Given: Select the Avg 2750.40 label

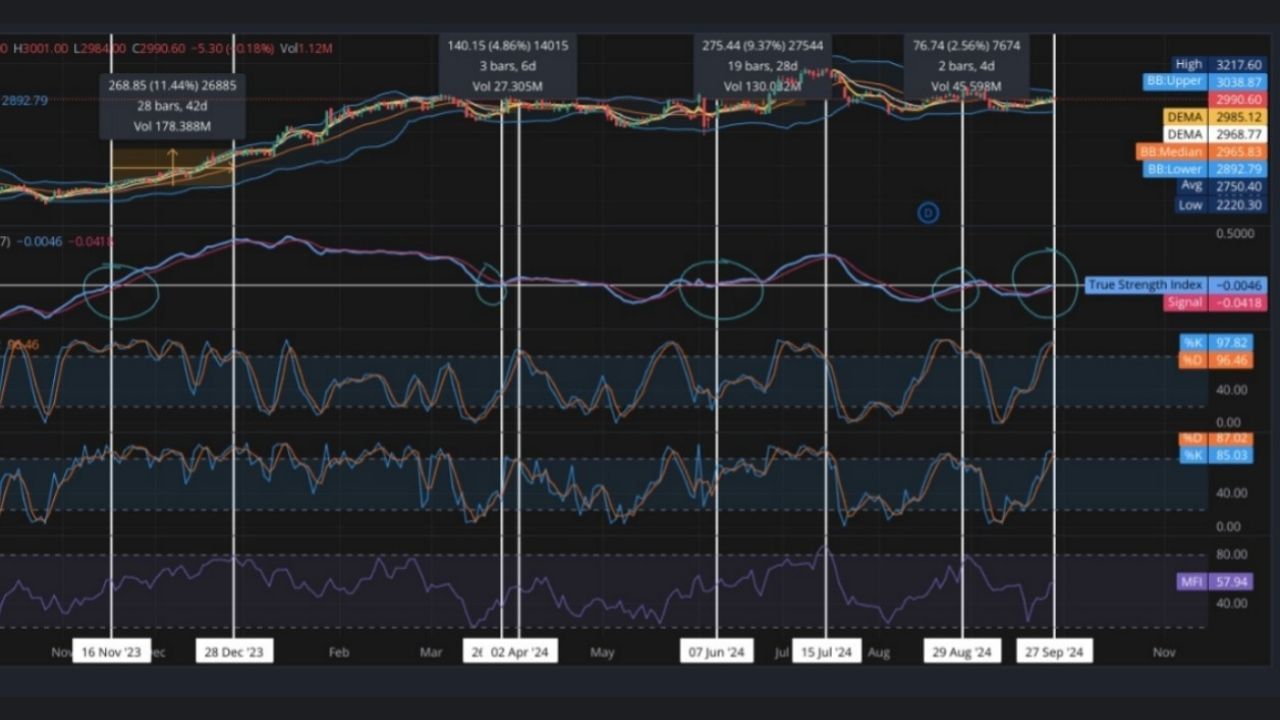Looking at the screenshot, I should pos(1219,187).
